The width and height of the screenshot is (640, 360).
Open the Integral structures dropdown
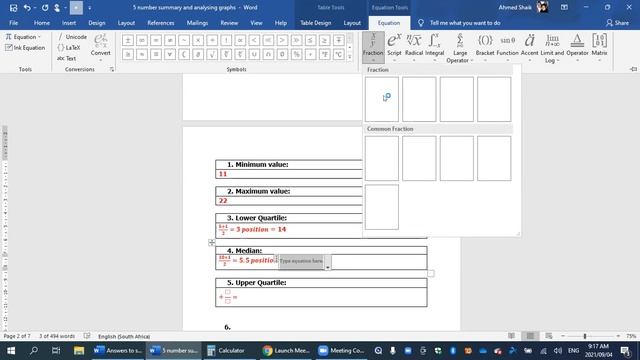pyautogui.click(x=434, y=48)
